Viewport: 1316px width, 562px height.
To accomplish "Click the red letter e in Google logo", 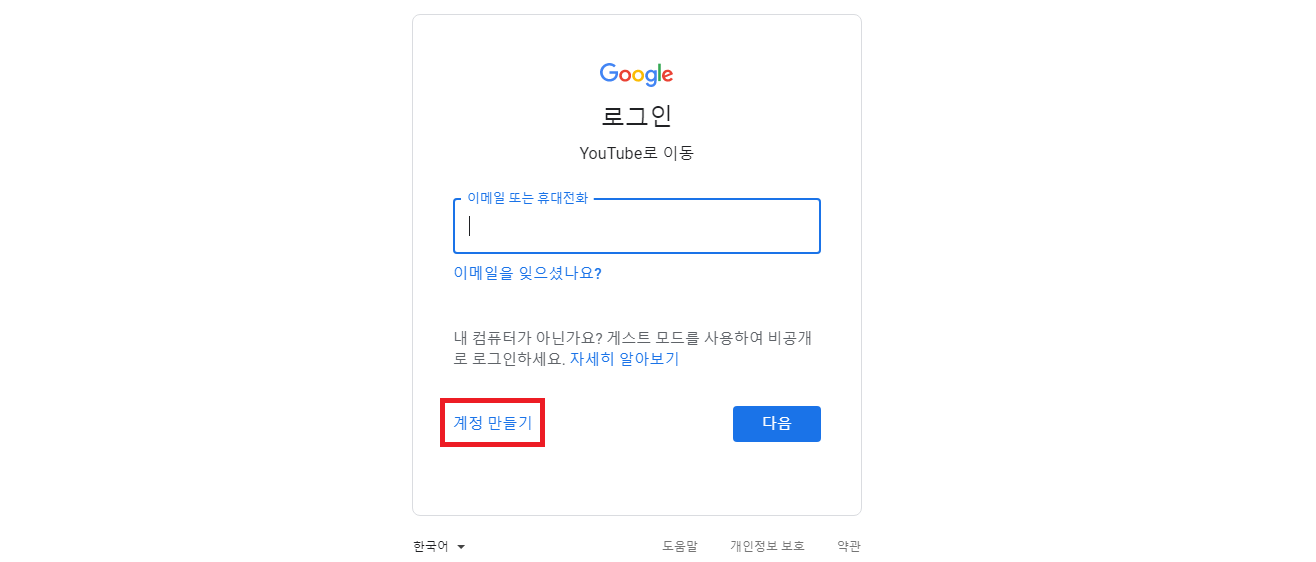I will point(667,76).
